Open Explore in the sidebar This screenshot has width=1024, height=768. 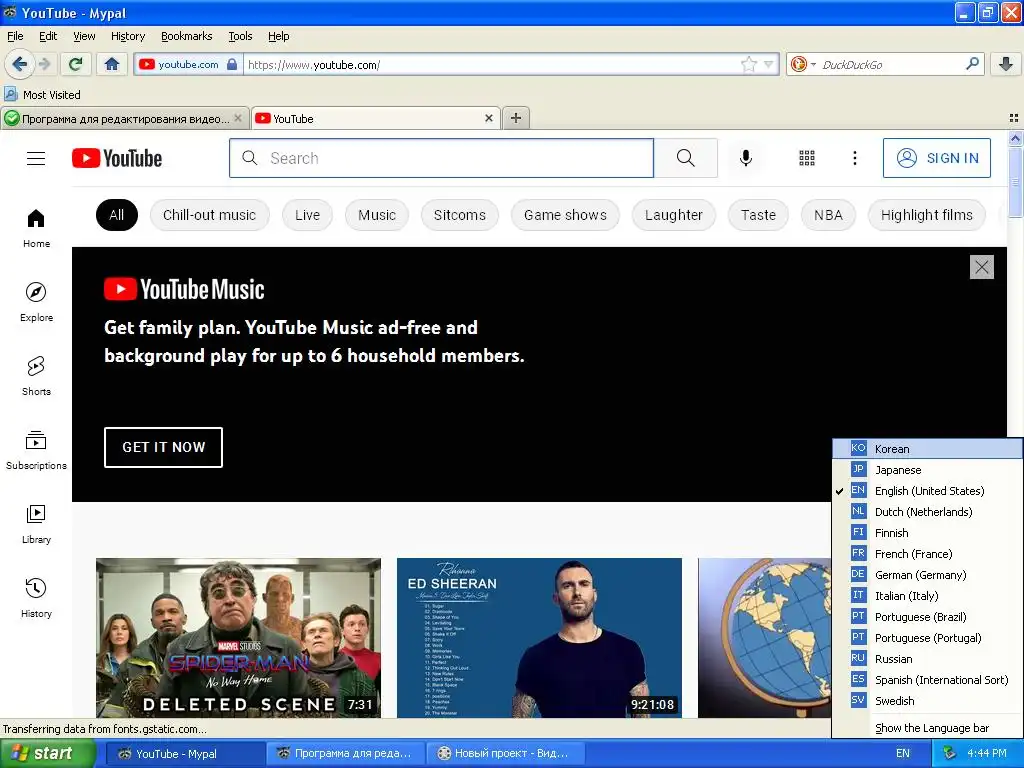click(36, 302)
